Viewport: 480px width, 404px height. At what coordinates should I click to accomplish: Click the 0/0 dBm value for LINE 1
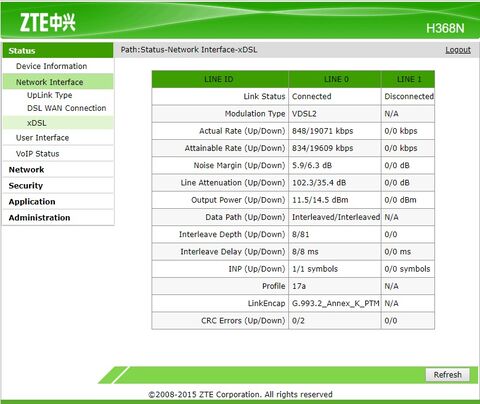(400, 200)
